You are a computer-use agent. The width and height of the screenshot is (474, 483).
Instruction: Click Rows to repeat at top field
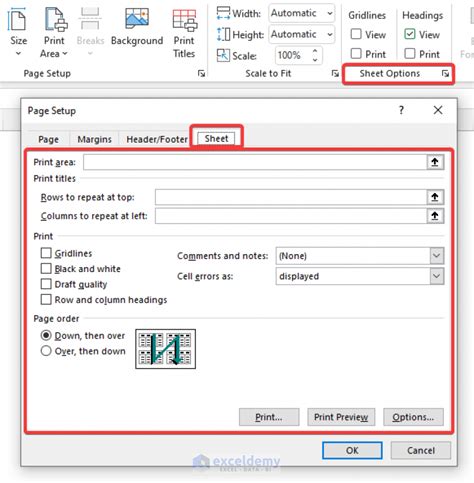291,197
